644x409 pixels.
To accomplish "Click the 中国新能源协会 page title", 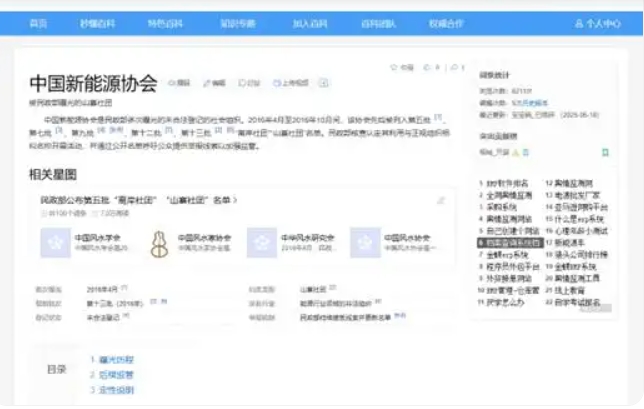I will click(93, 83).
